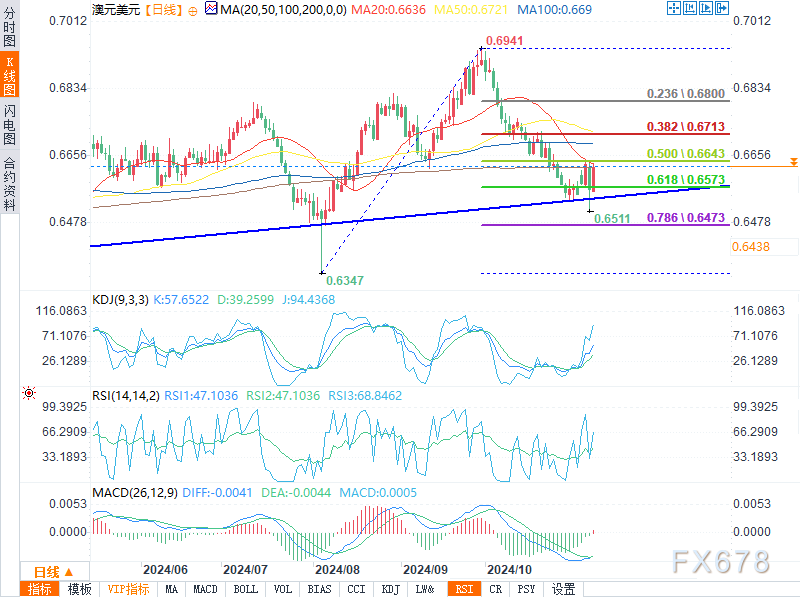Viewport: 800px width, 597px height.
Task: Toggle the BOLL indicator
Action: pyautogui.click(x=245, y=589)
